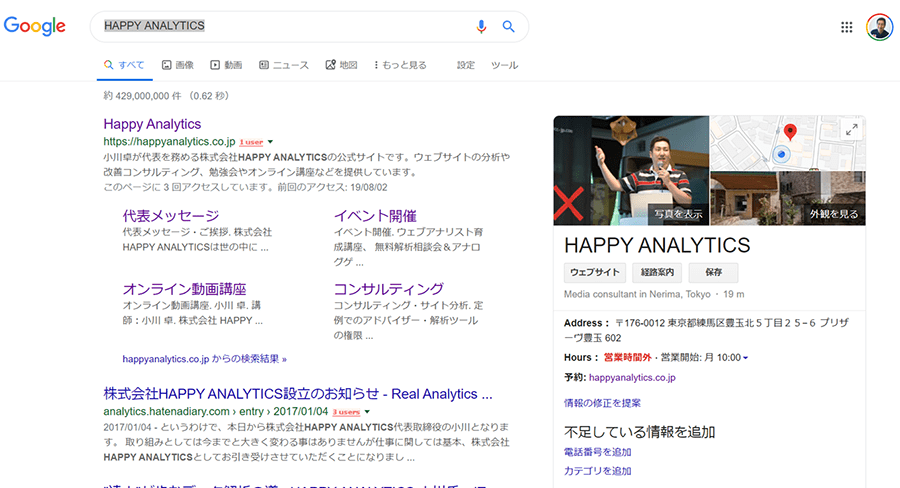Click the 経路案内 directions button
This screenshot has height=488, width=900.
point(657,272)
